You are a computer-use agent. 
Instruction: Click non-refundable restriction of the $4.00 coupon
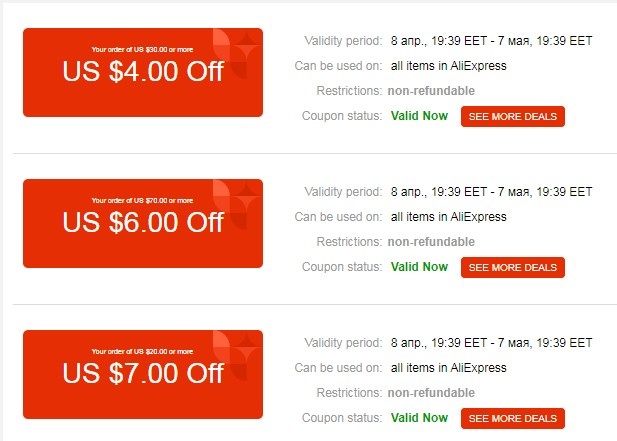(432, 91)
